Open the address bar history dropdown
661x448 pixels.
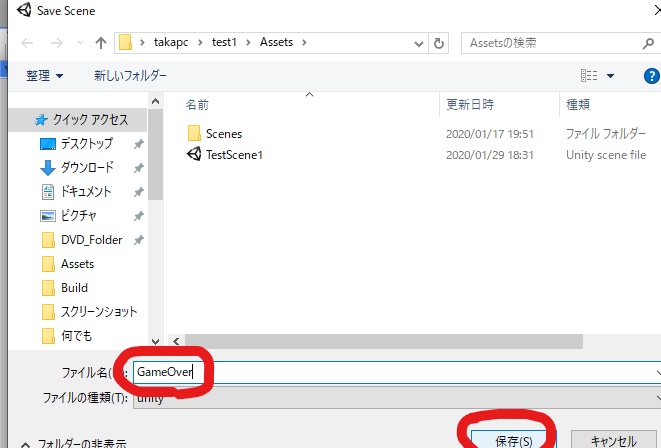click(x=419, y=43)
